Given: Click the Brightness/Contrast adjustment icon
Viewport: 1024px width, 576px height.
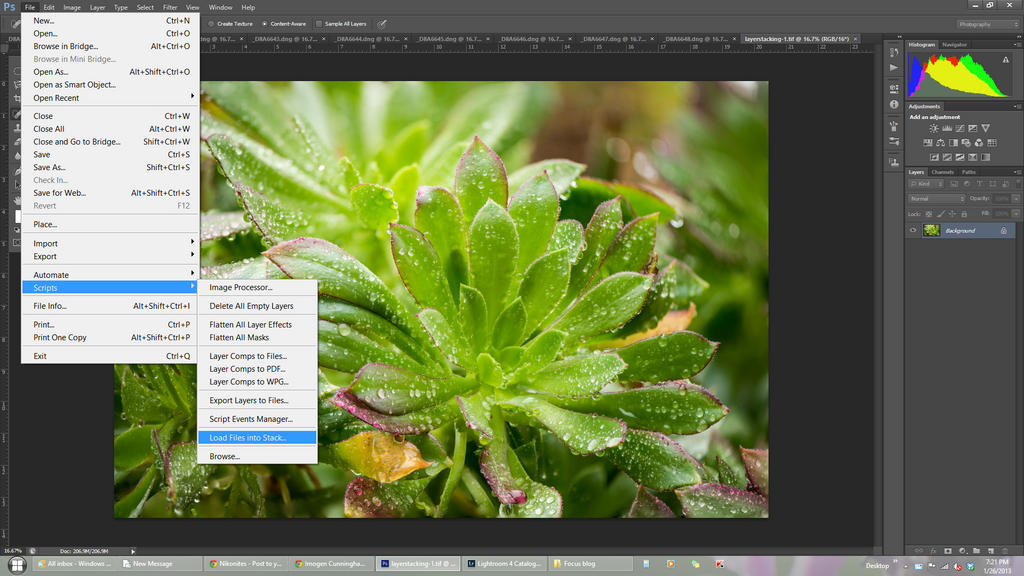Looking at the screenshot, I should click(x=934, y=129).
